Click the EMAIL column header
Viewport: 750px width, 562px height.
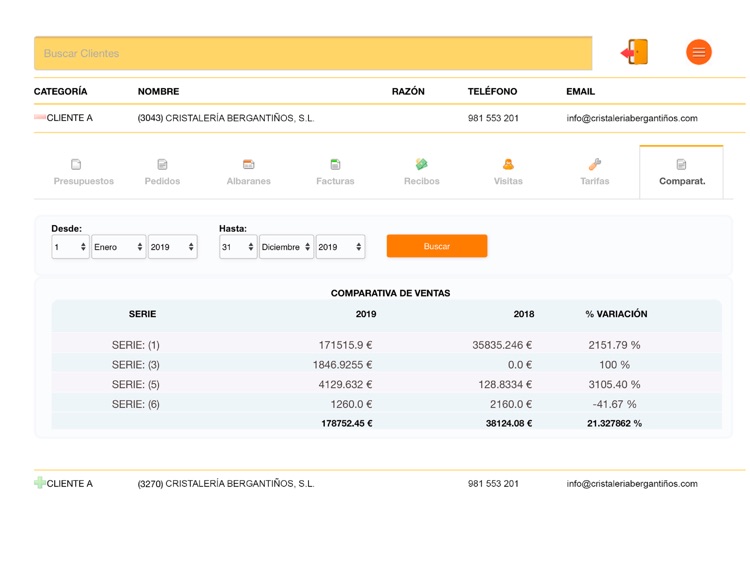pos(581,91)
